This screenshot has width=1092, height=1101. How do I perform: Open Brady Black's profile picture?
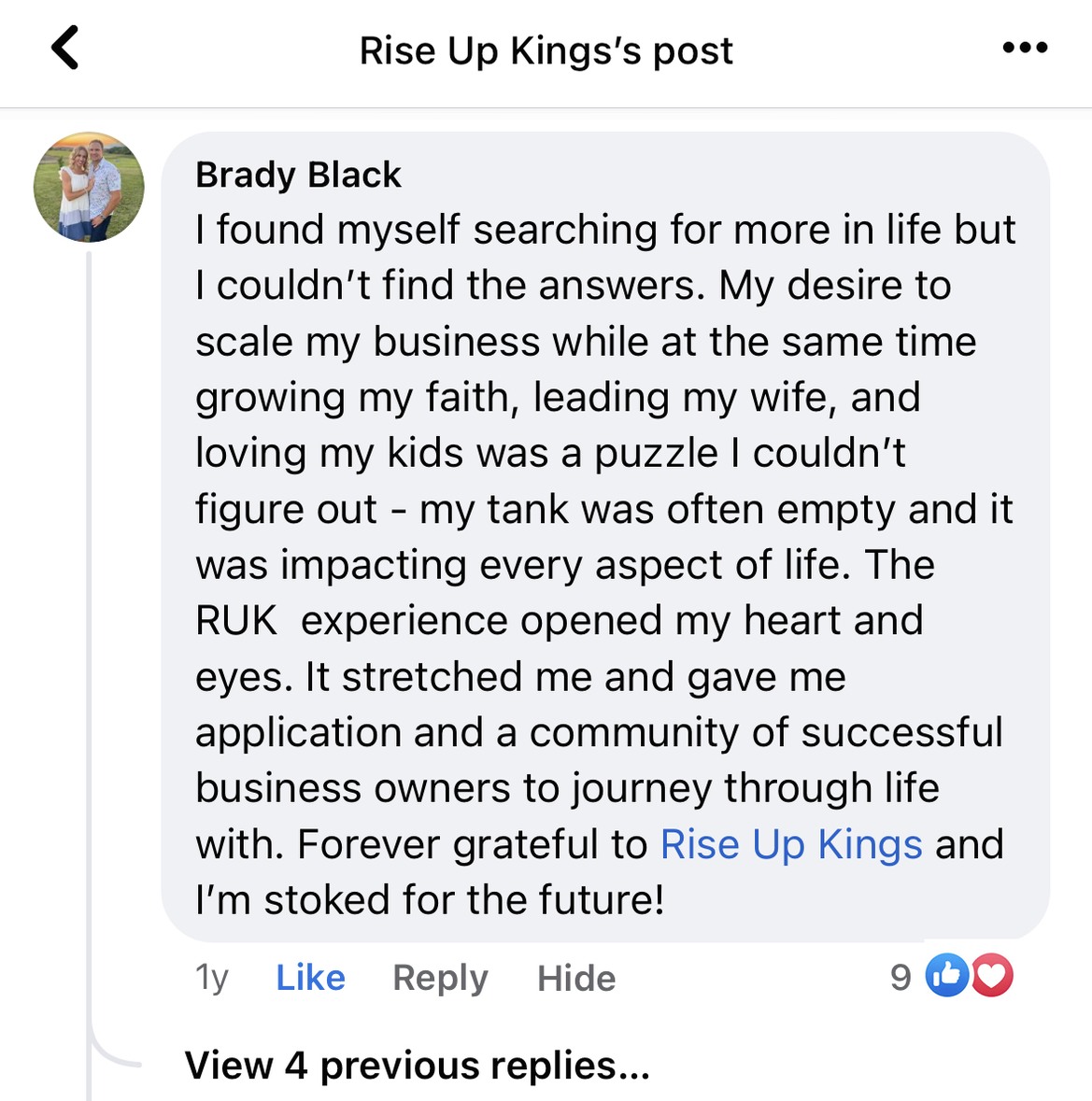pos(89,187)
